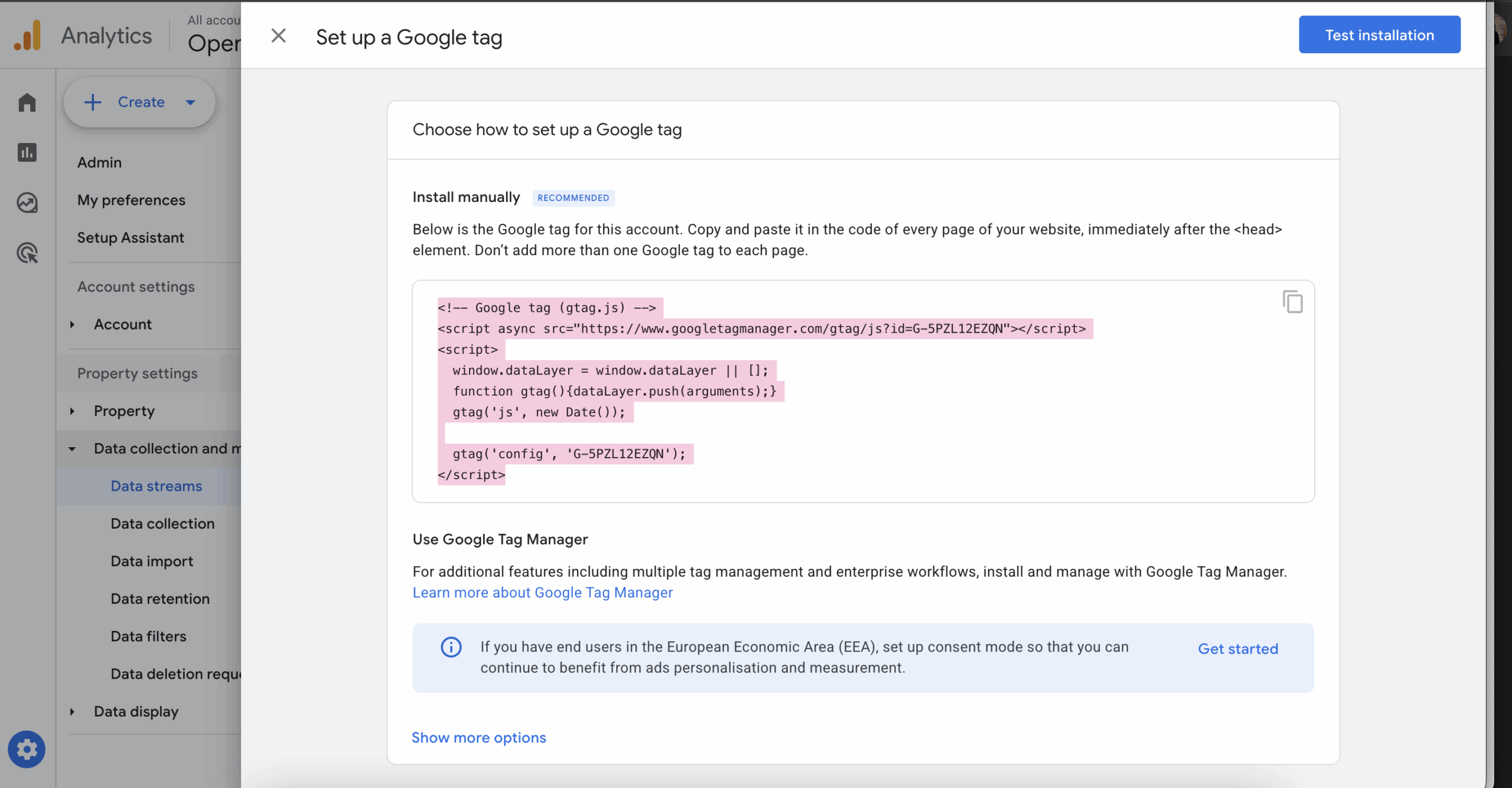
Task: Click the Account settings label
Action: click(x=136, y=286)
